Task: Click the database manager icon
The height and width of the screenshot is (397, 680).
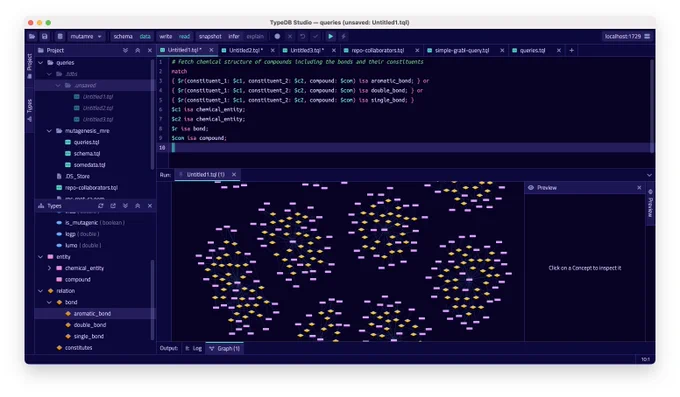Action: coord(60,36)
